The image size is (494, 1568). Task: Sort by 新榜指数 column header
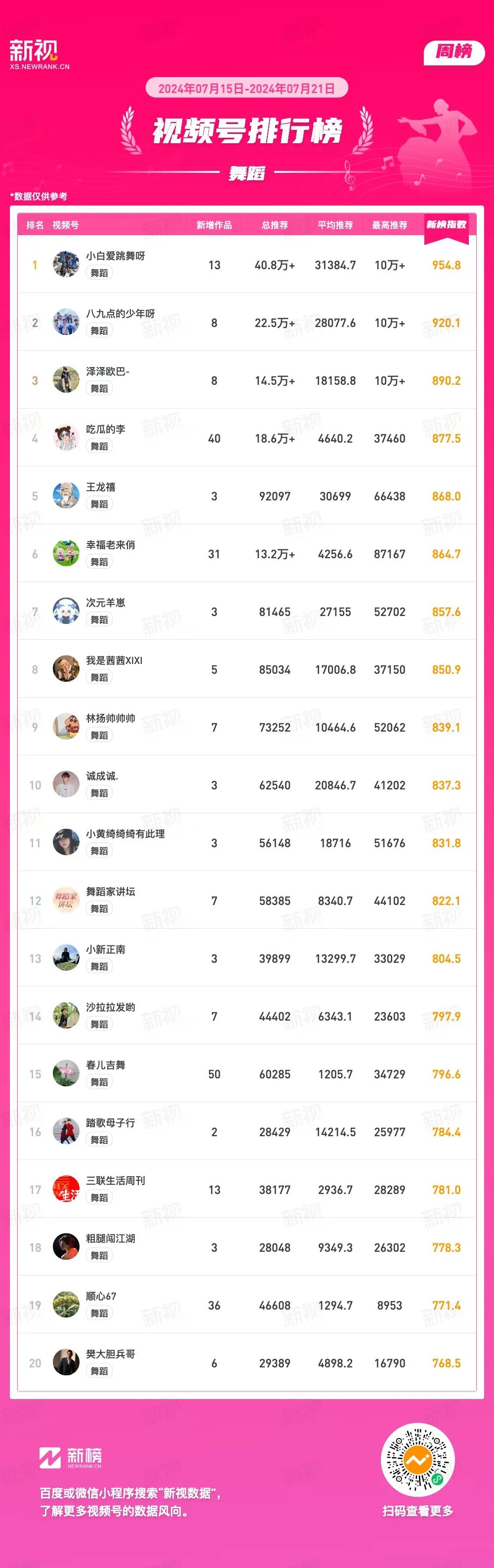click(x=446, y=225)
